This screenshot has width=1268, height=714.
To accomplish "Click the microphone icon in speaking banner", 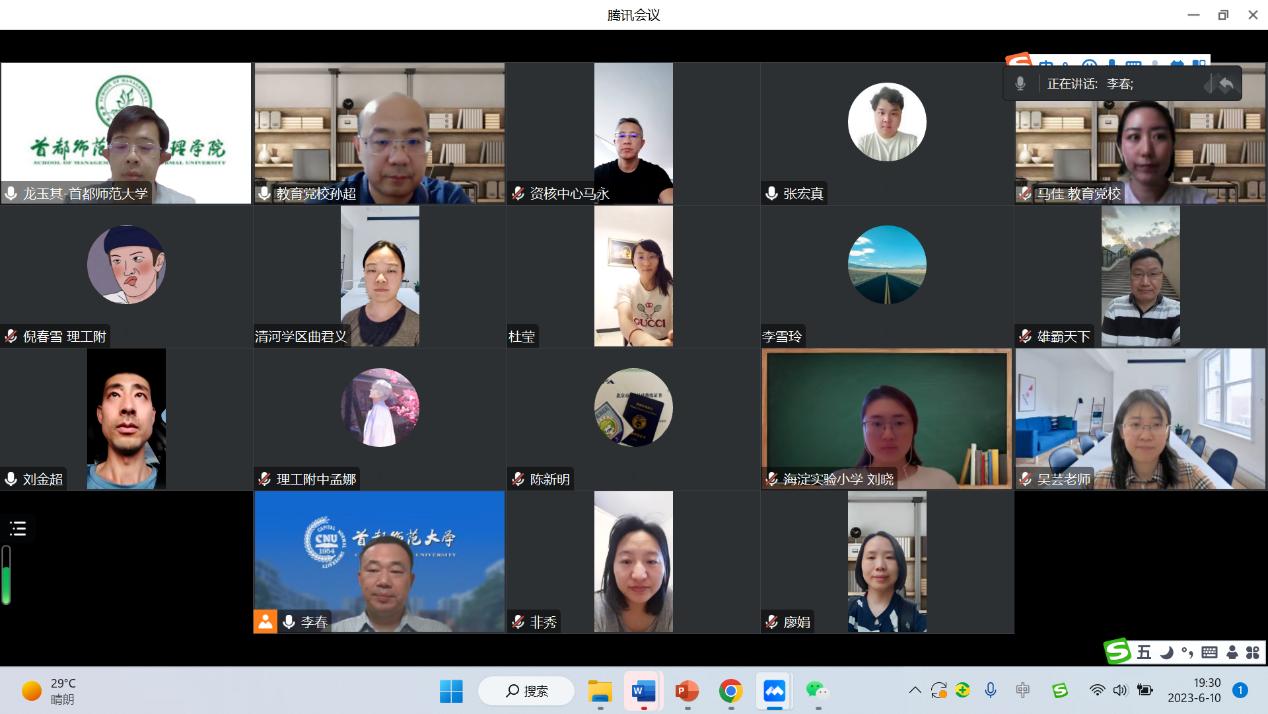I will [x=1020, y=84].
